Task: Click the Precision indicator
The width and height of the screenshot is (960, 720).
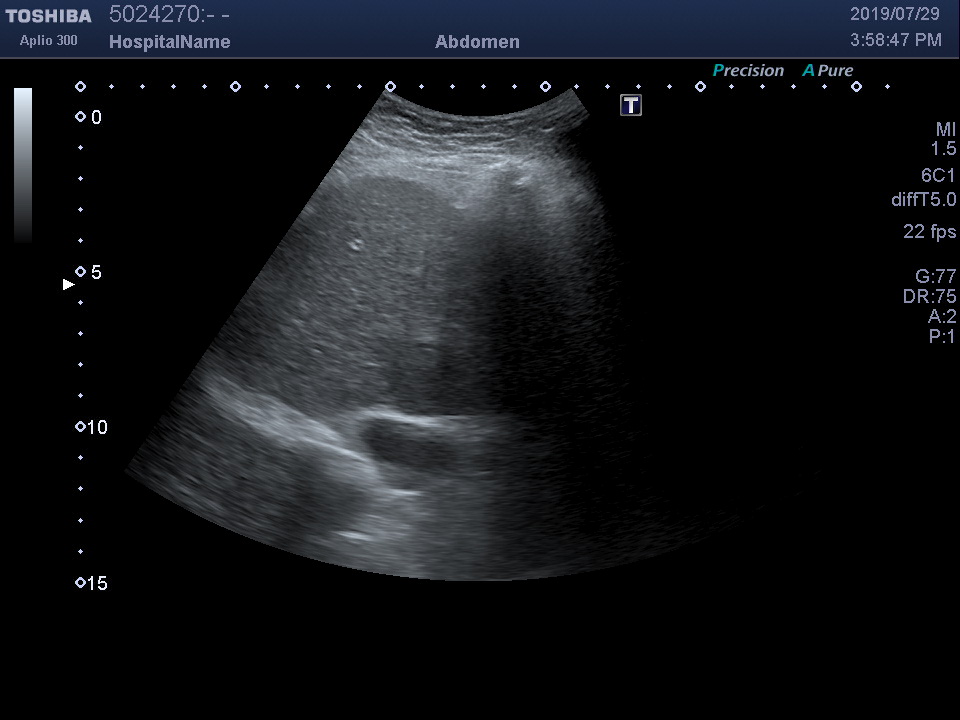Action: point(748,70)
